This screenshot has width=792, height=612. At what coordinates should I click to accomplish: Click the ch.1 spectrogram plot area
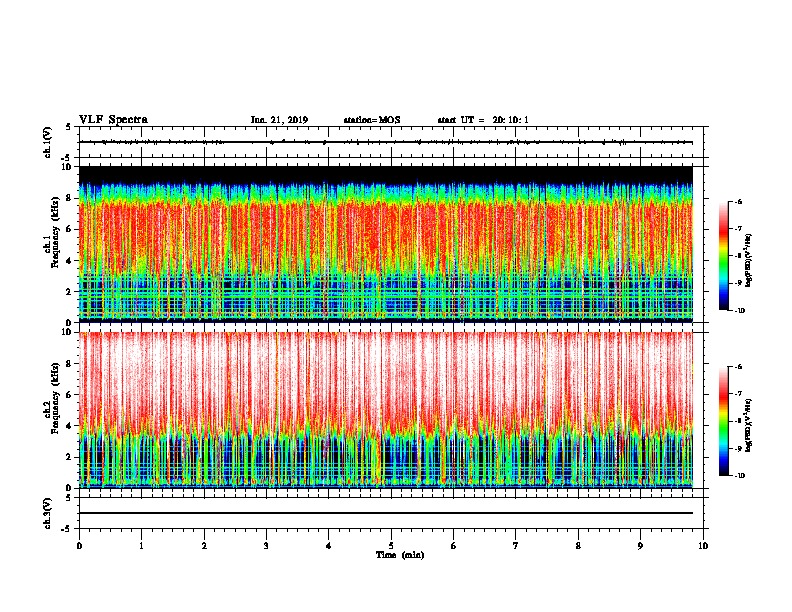pyautogui.click(x=386, y=244)
